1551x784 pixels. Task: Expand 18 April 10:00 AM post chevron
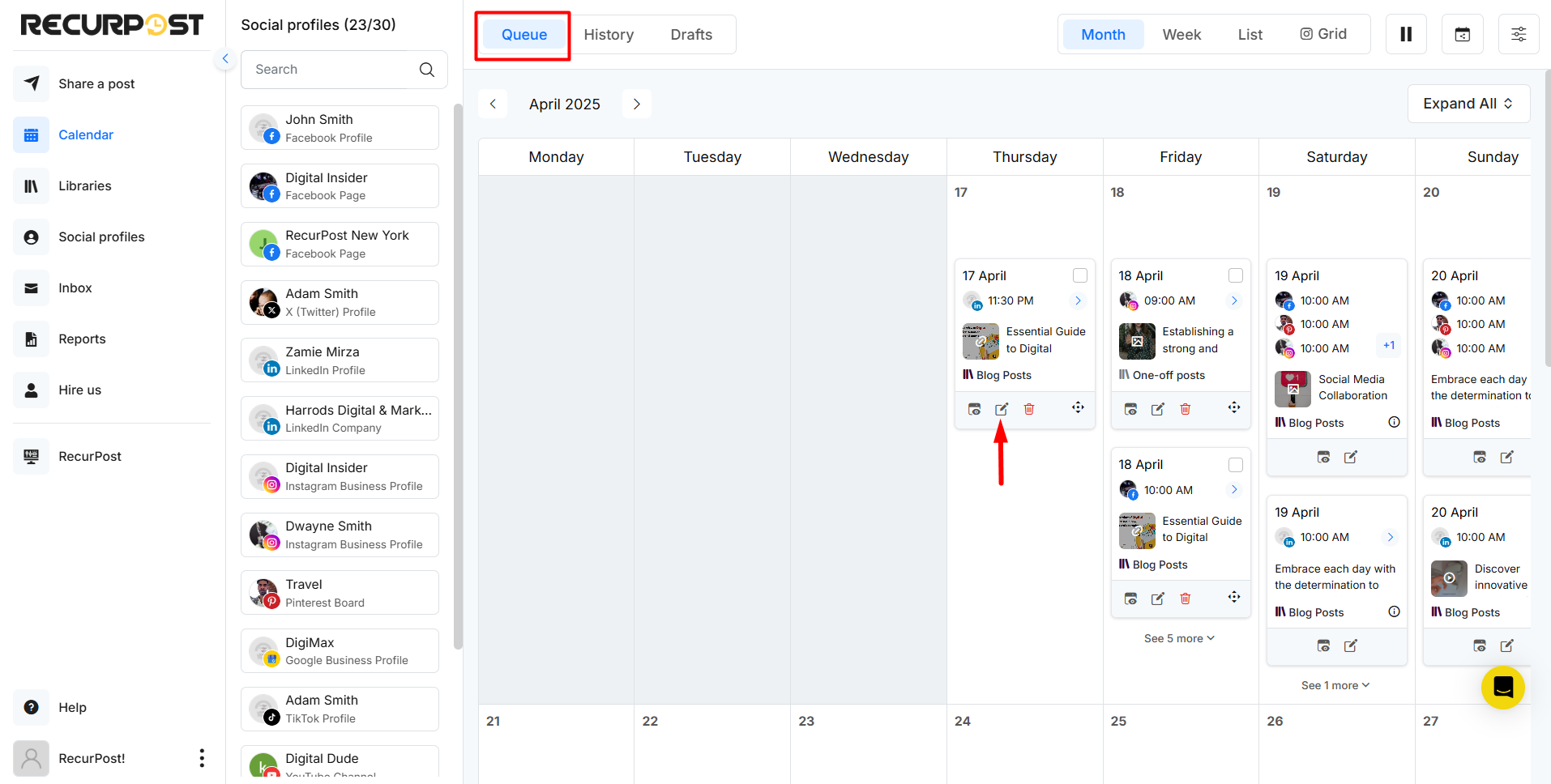(x=1234, y=489)
